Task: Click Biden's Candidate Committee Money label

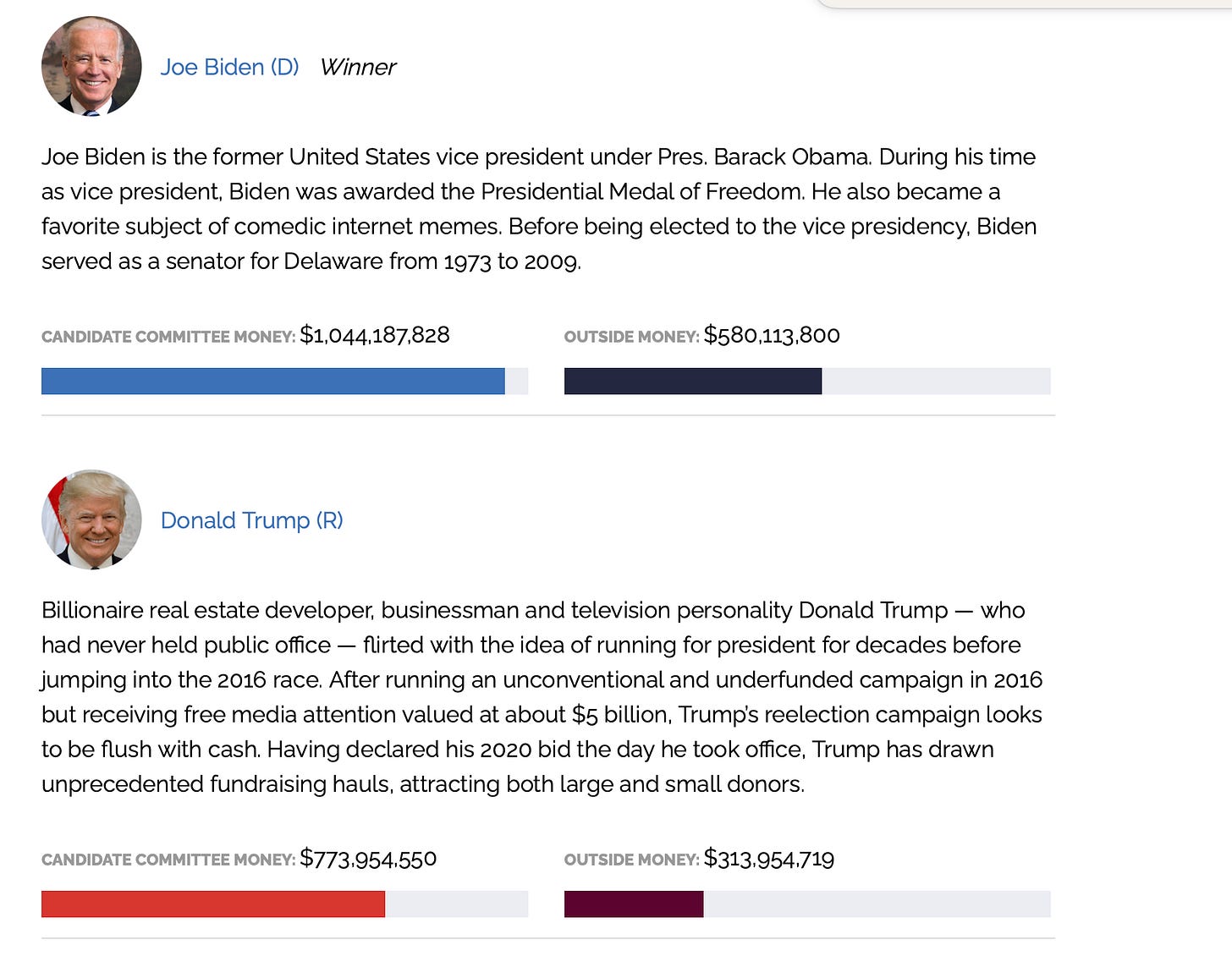Action: [x=168, y=337]
